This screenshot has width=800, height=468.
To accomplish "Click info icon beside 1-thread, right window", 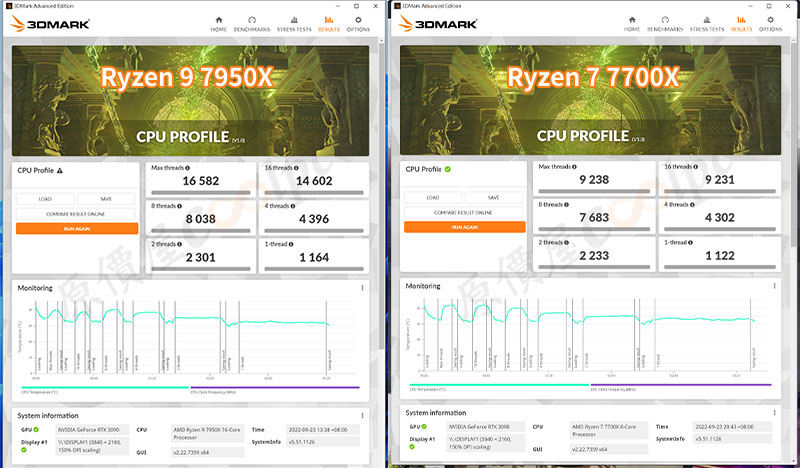I will (x=690, y=243).
